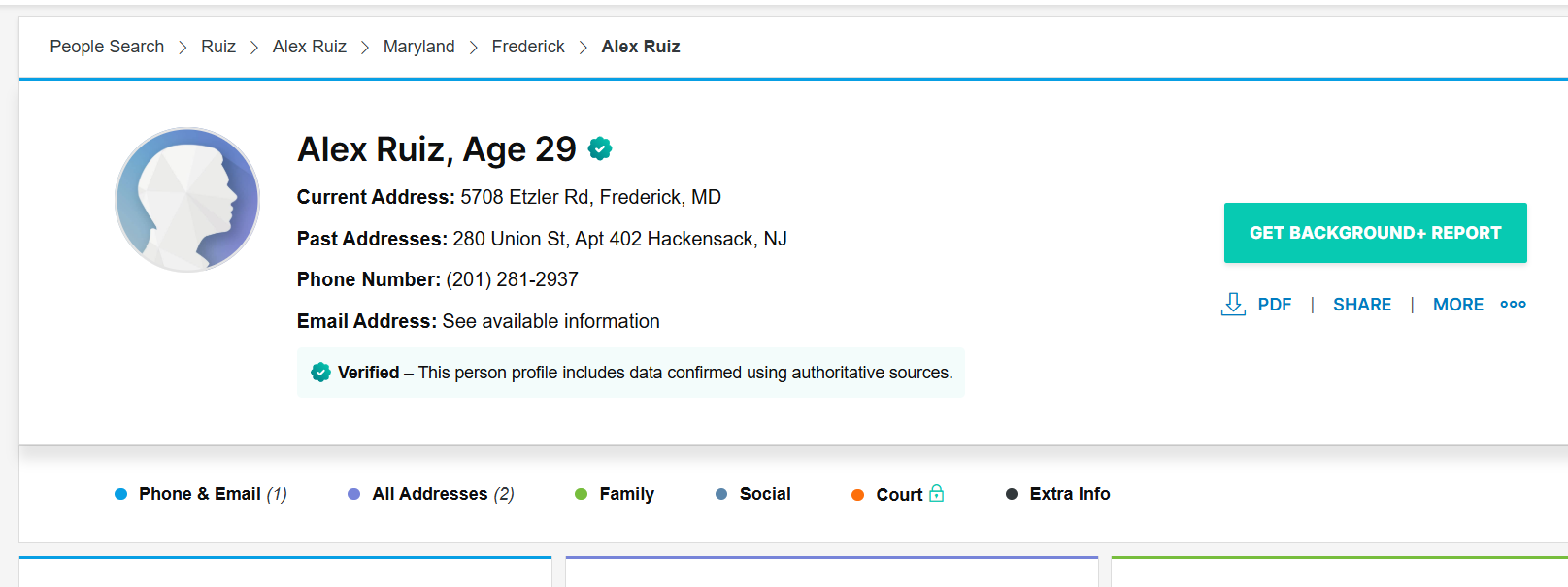The height and width of the screenshot is (587, 1568).
Task: Navigate to Maryland in the breadcrumb
Action: (418, 47)
